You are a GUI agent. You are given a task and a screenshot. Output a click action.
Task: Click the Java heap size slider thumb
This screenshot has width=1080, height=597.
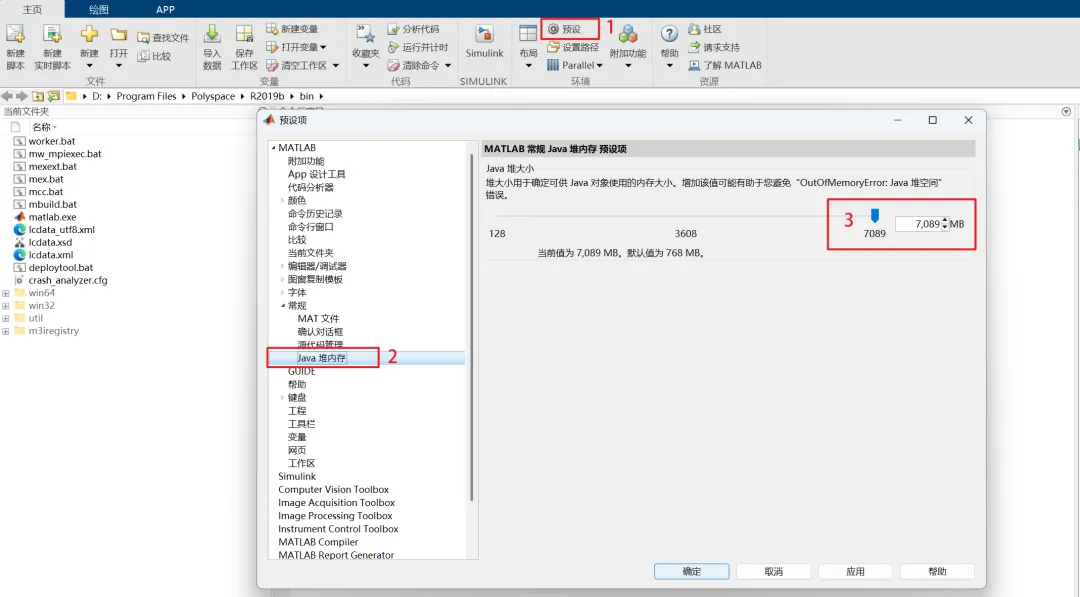875,216
